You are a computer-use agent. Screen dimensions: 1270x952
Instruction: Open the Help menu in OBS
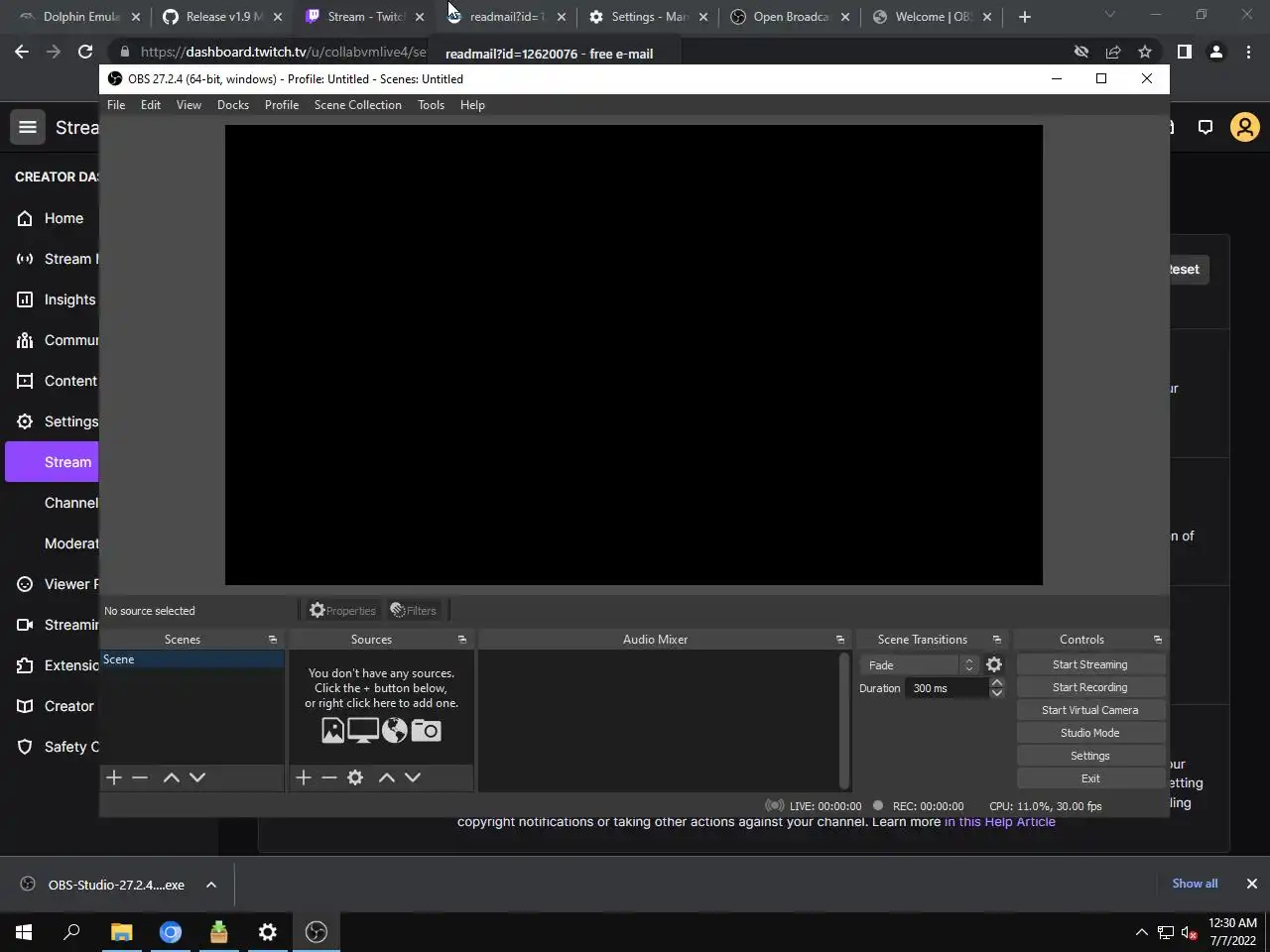pyautogui.click(x=472, y=105)
